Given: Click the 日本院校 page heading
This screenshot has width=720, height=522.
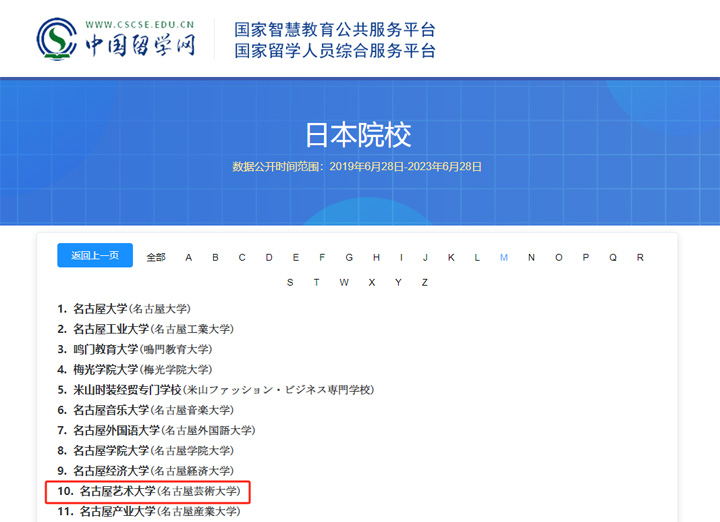Looking at the screenshot, I should [359, 135].
